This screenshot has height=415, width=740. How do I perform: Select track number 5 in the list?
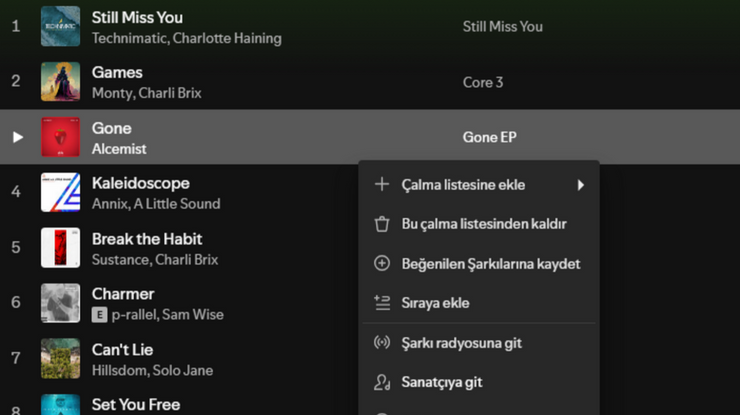tap(16, 247)
